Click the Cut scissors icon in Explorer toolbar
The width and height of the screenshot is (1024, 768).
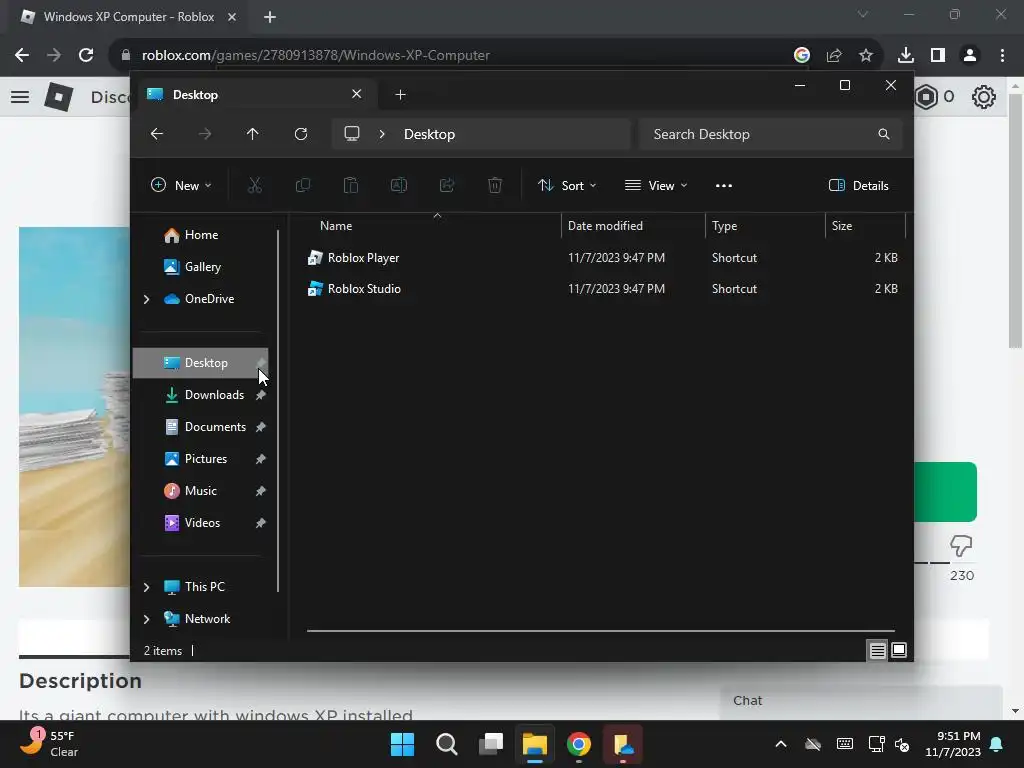click(255, 185)
